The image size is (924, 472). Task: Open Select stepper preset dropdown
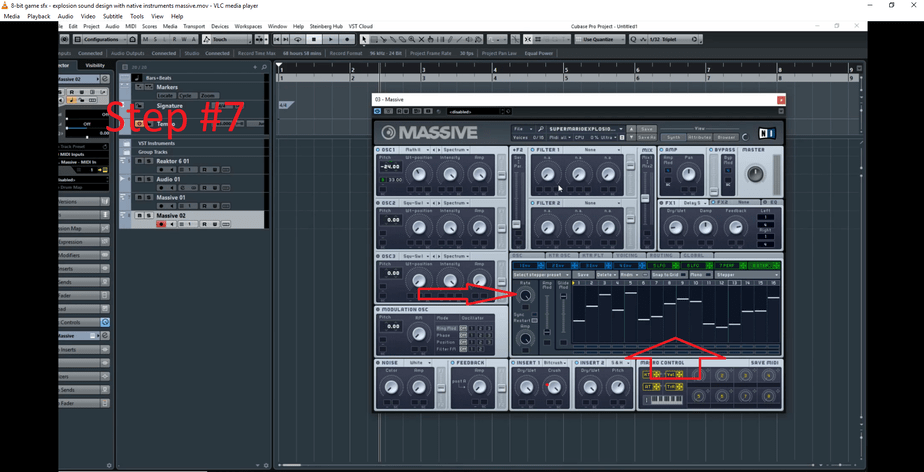click(542, 275)
